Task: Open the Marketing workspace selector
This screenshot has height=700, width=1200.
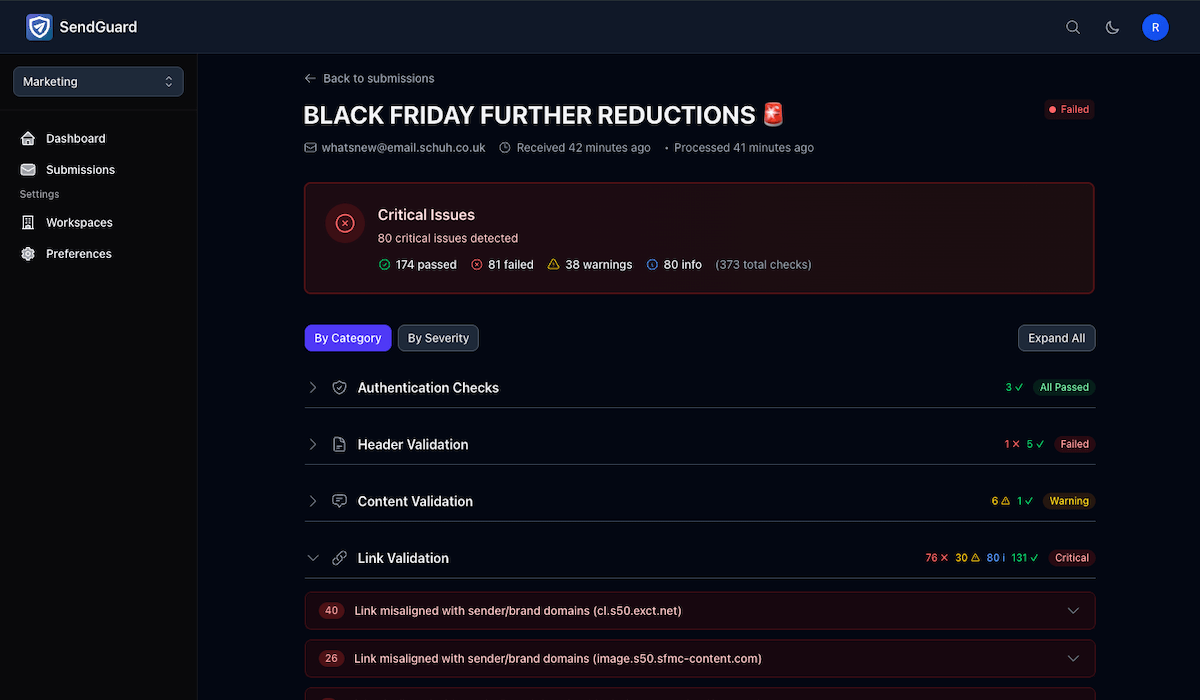Action: [x=97, y=81]
